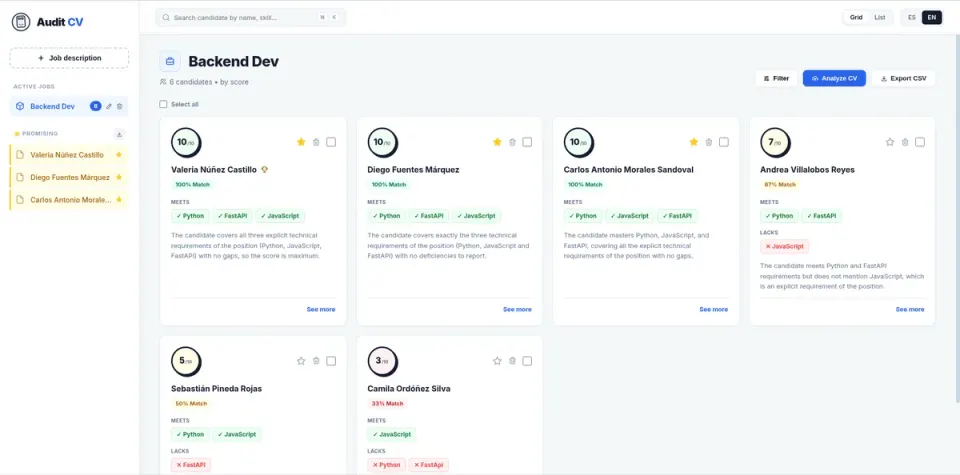Trash the Diego Fuentes Márquez card
Viewport: 960px width, 475px height.
(x=512, y=142)
